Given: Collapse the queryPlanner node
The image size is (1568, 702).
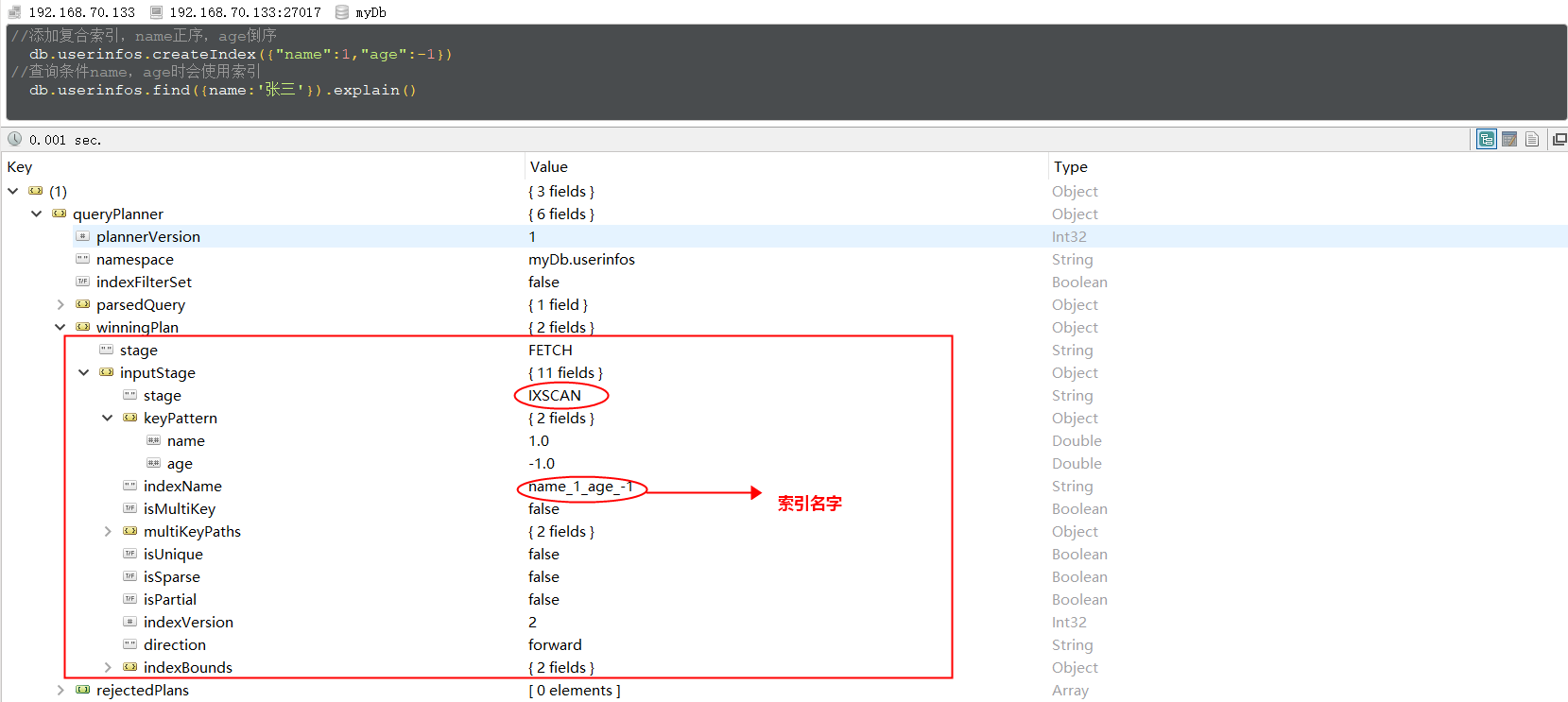Looking at the screenshot, I should point(37,214).
